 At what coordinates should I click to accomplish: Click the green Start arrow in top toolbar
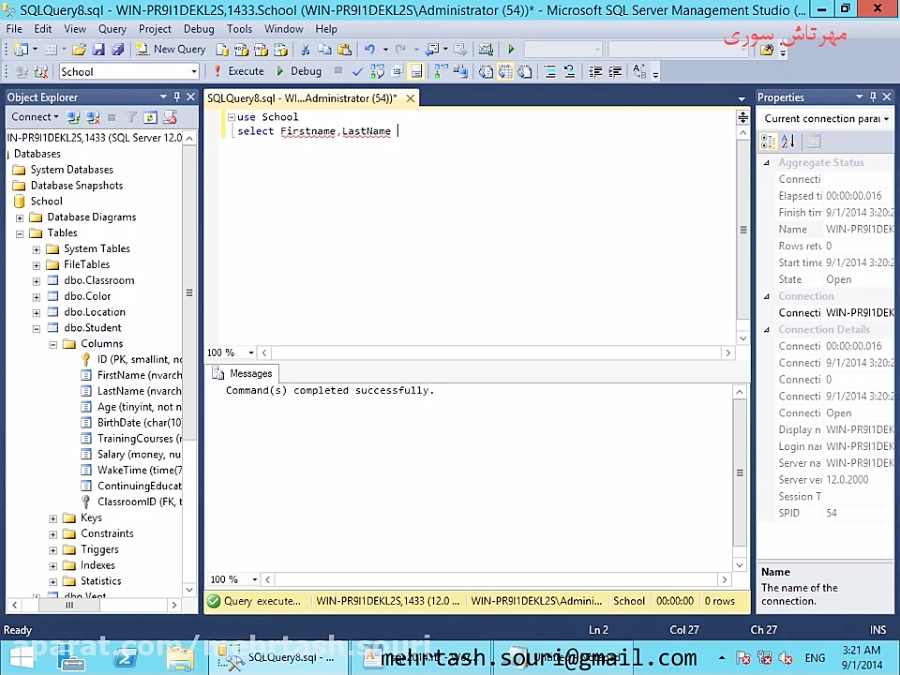click(511, 49)
